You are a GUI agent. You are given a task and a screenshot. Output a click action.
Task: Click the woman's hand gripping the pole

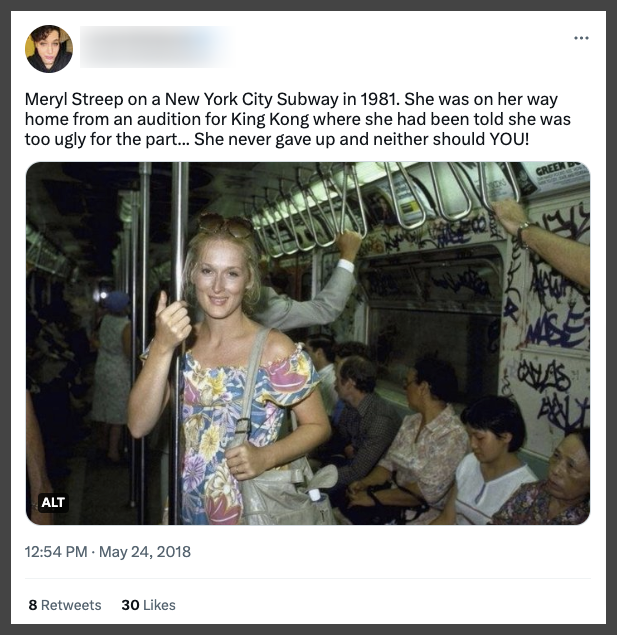[x=172, y=318]
